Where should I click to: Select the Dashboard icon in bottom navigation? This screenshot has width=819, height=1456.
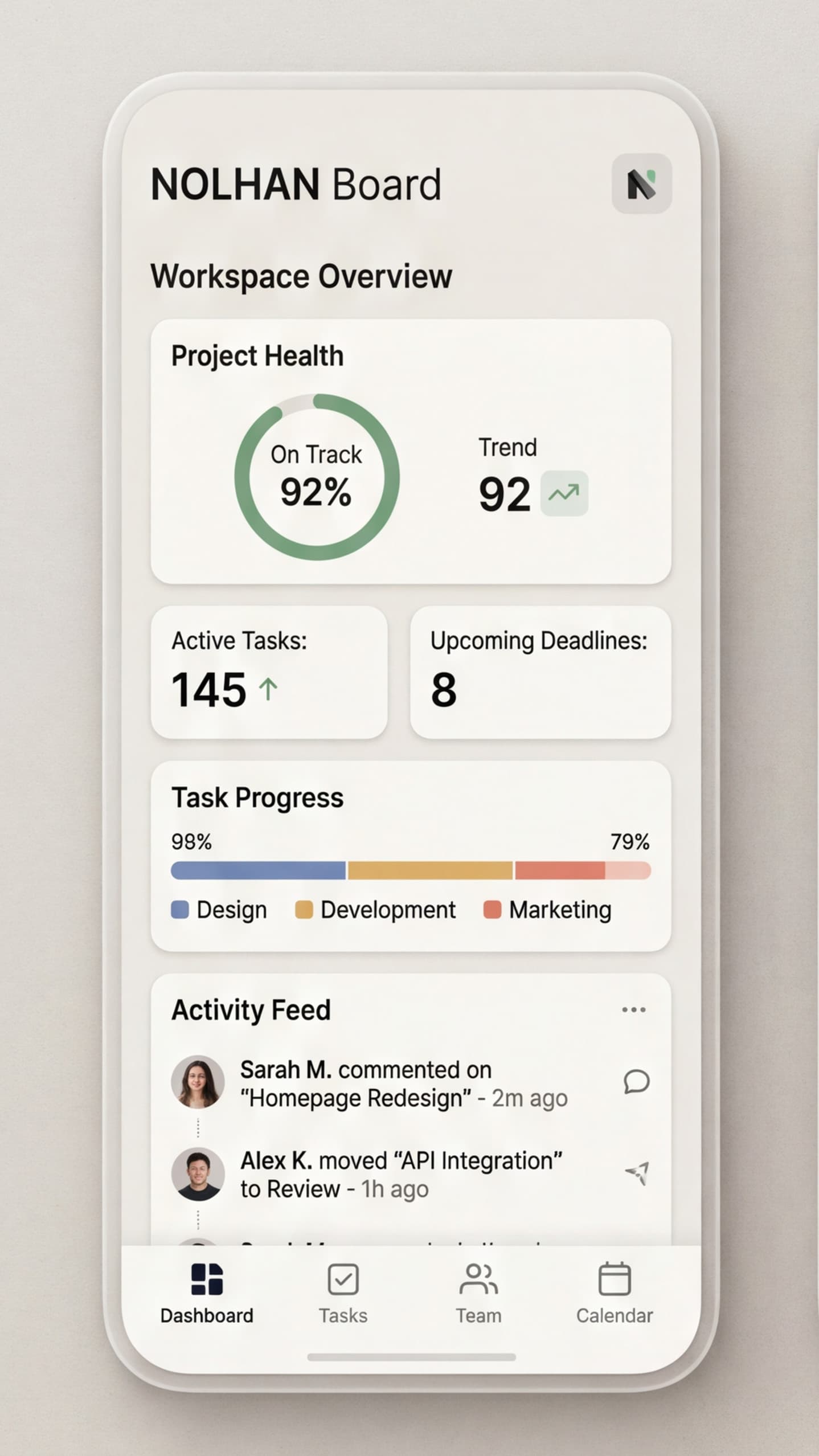tap(206, 1280)
